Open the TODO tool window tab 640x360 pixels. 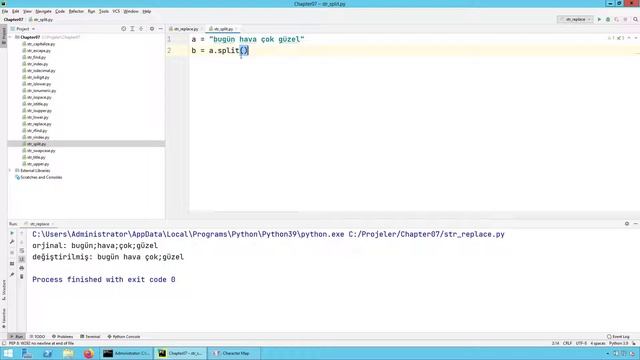tap(37, 337)
